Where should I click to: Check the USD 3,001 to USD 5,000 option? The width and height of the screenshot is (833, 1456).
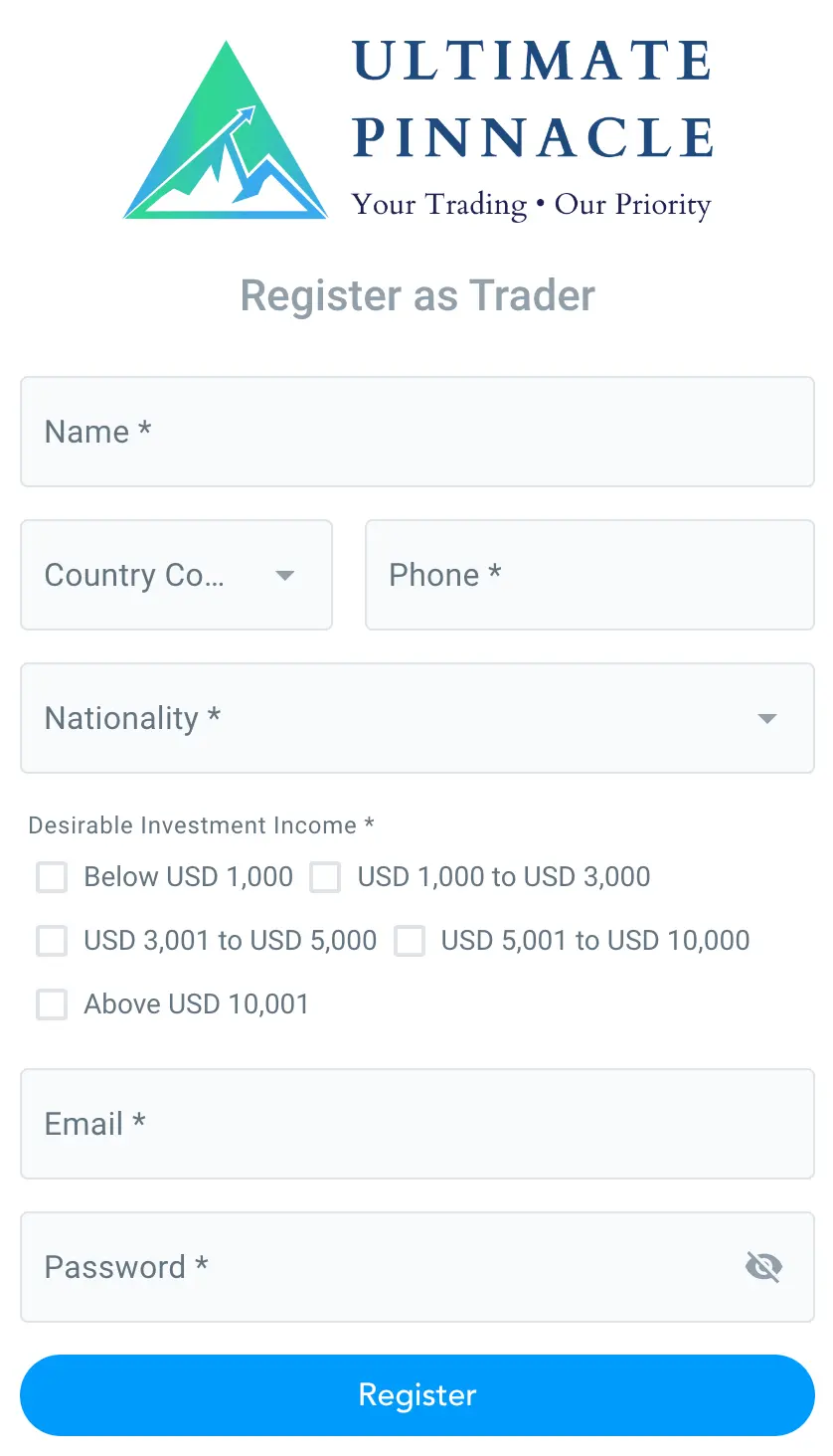pyautogui.click(x=52, y=941)
